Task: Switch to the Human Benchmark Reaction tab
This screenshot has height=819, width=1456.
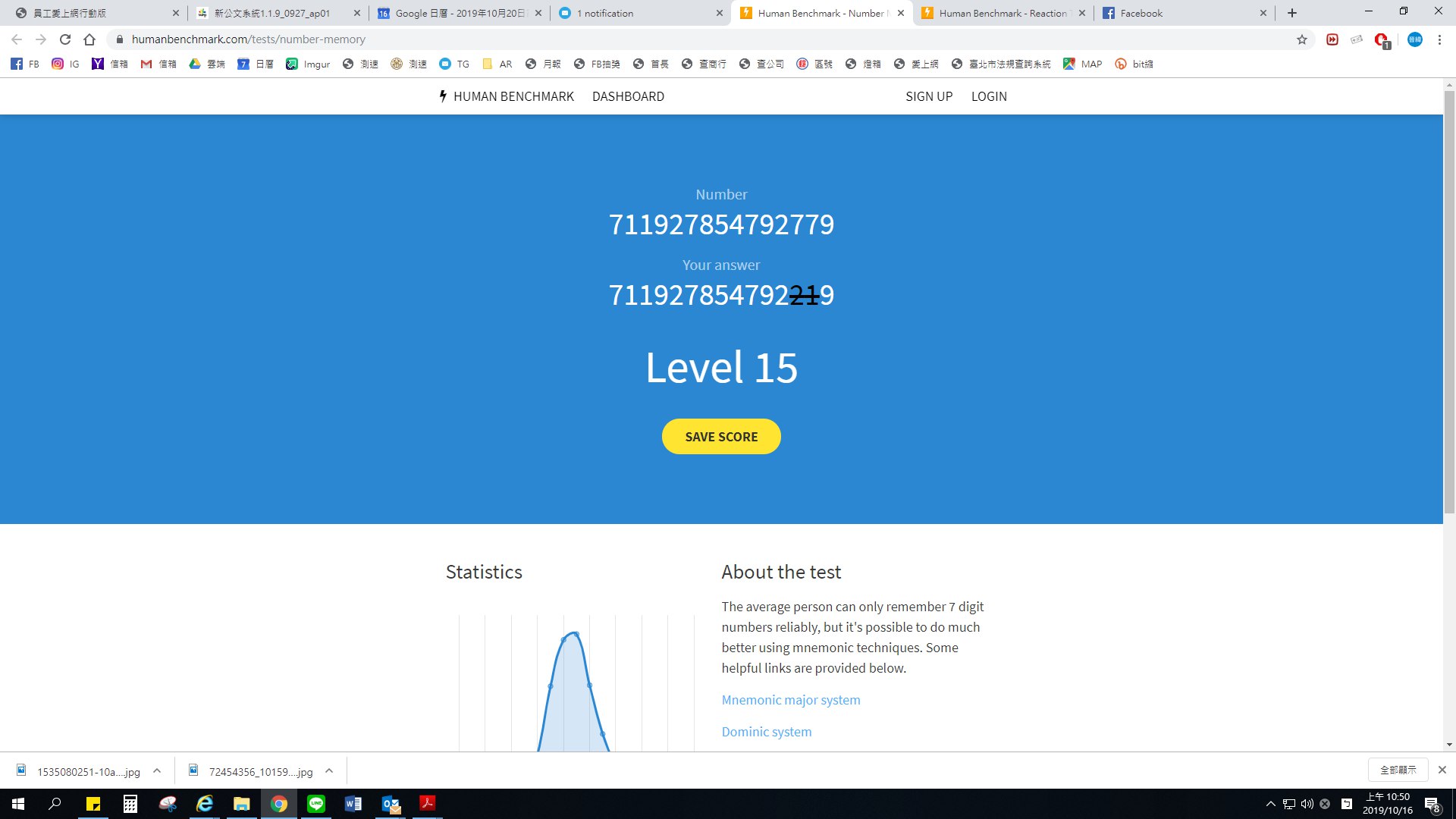Action: (x=1001, y=13)
